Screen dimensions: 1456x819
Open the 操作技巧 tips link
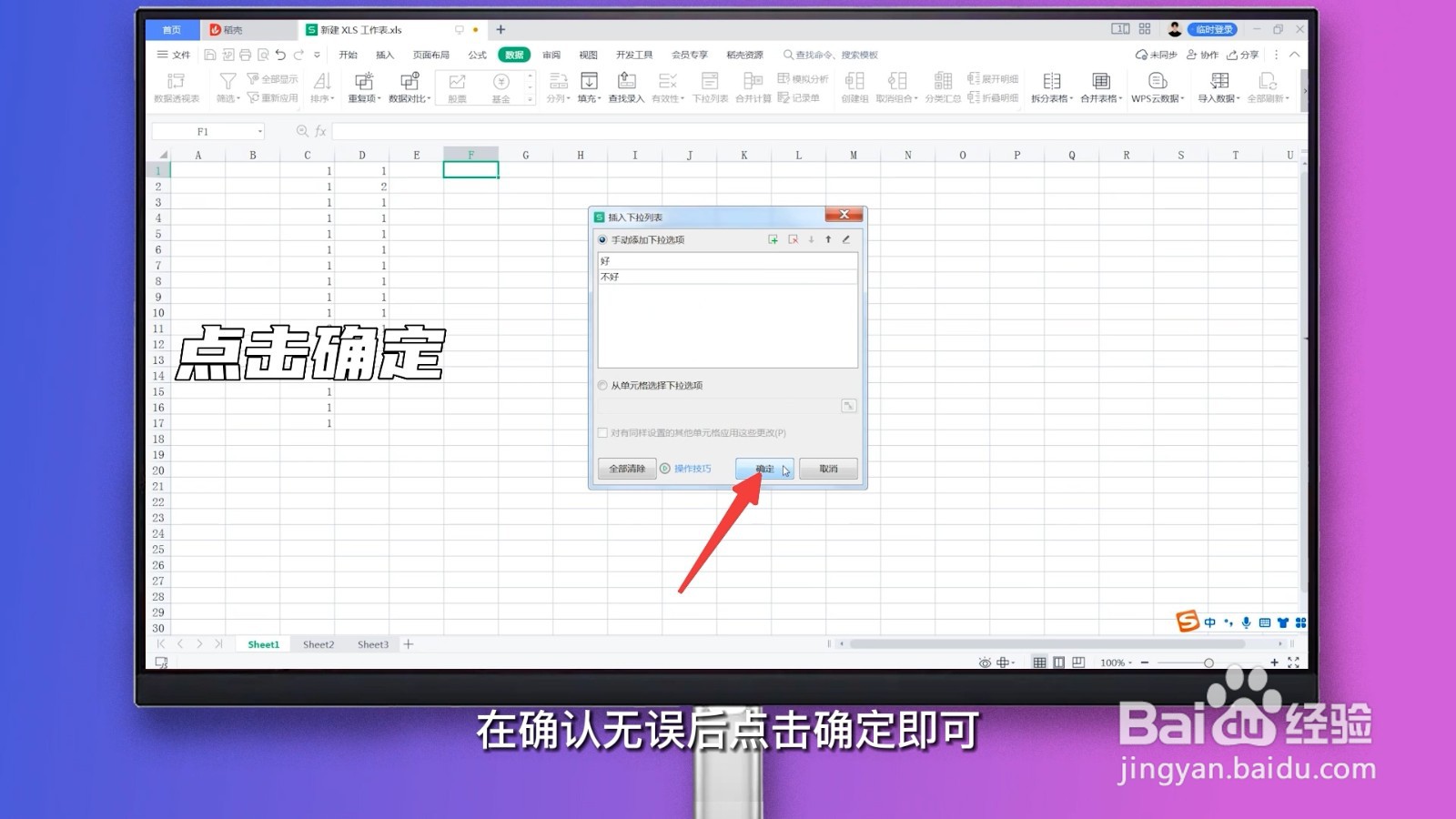693,469
